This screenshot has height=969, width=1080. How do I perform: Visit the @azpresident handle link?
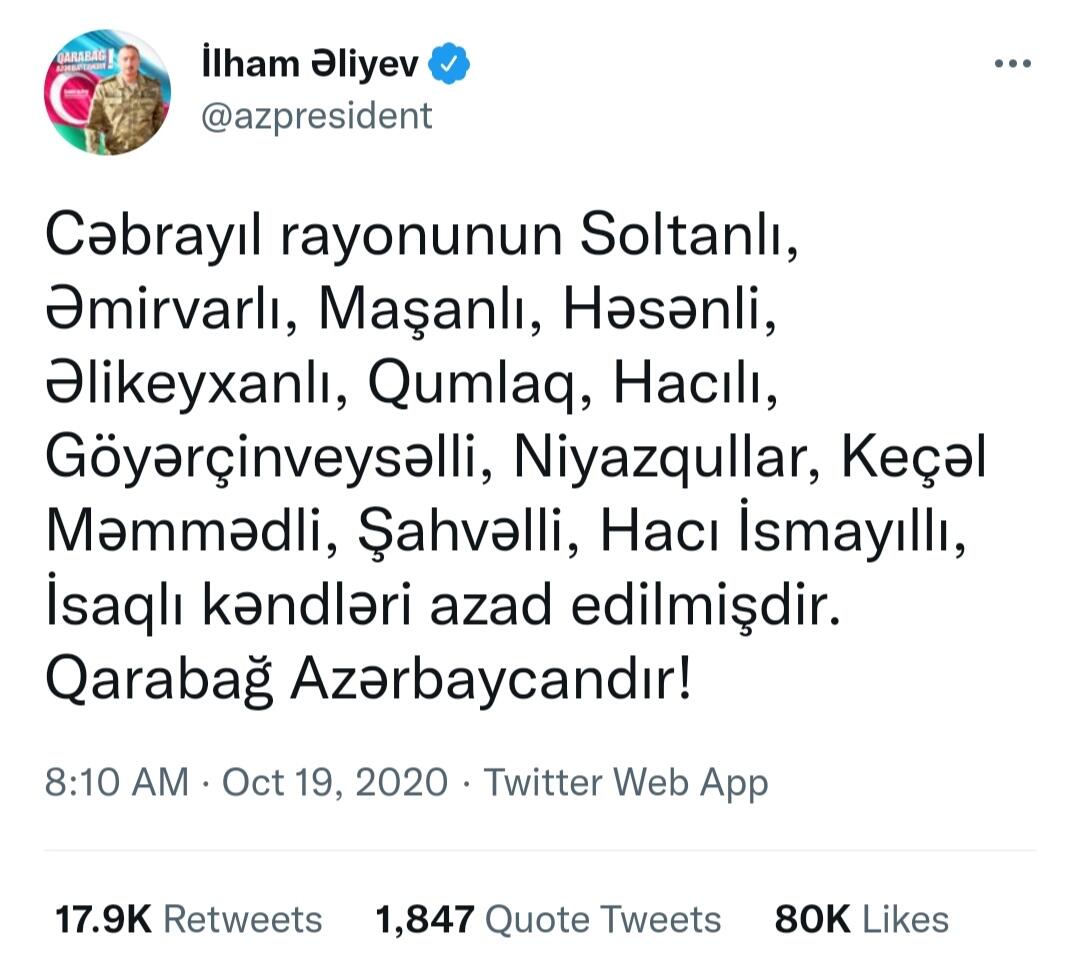[317, 116]
